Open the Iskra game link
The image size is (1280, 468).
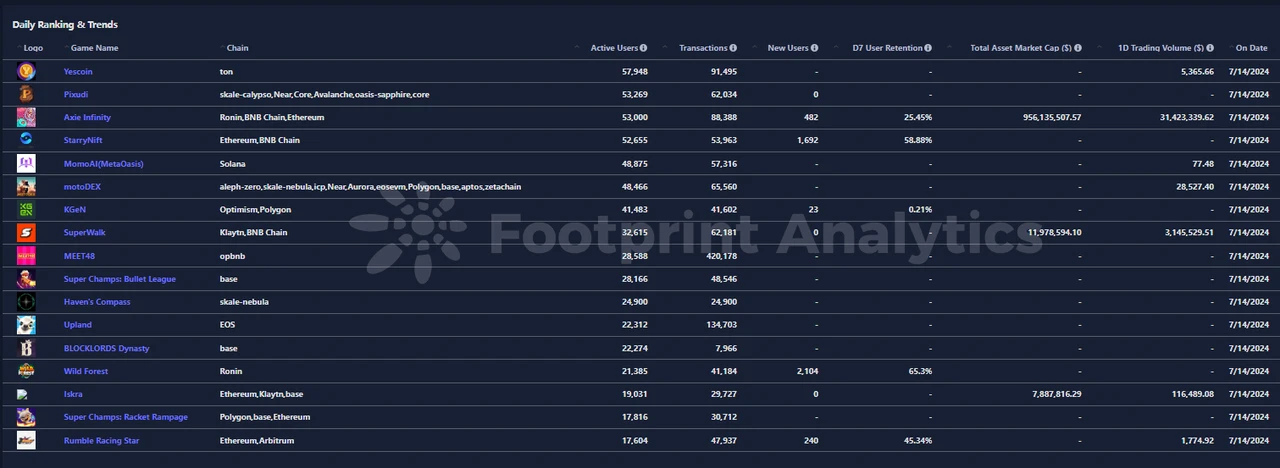tap(73, 394)
